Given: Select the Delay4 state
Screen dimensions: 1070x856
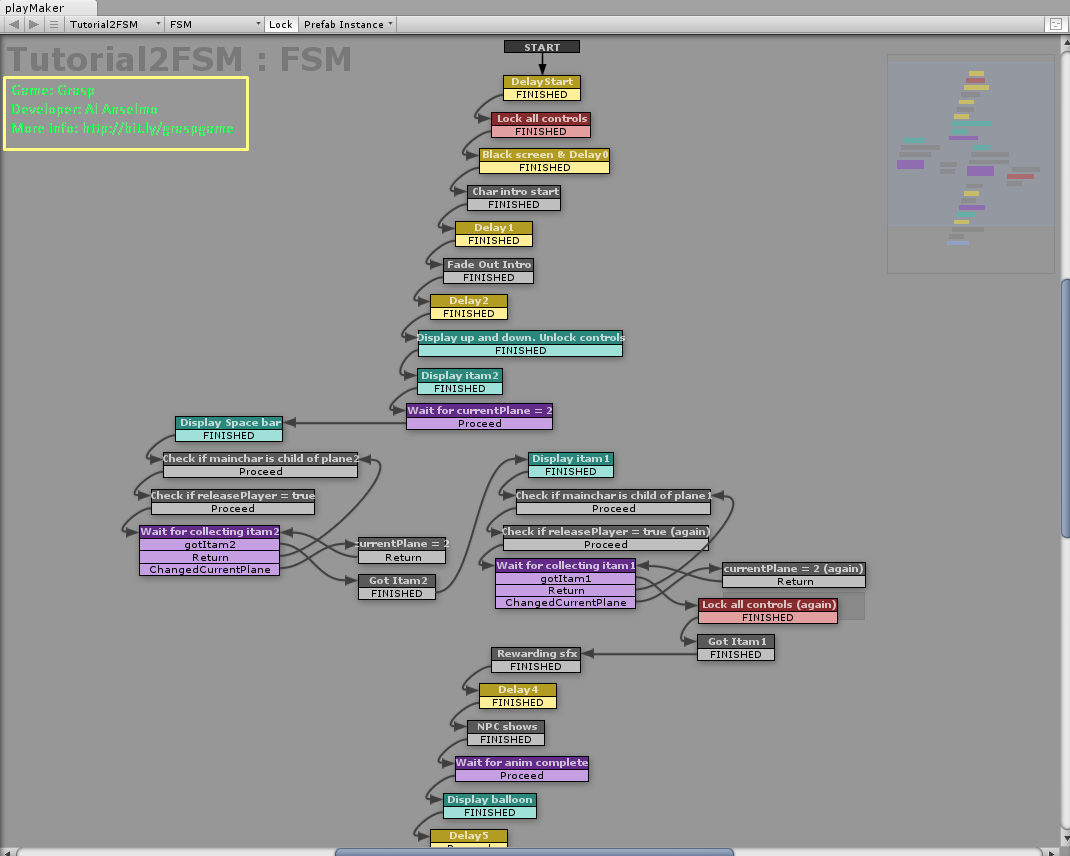Looking at the screenshot, I should point(518,690).
